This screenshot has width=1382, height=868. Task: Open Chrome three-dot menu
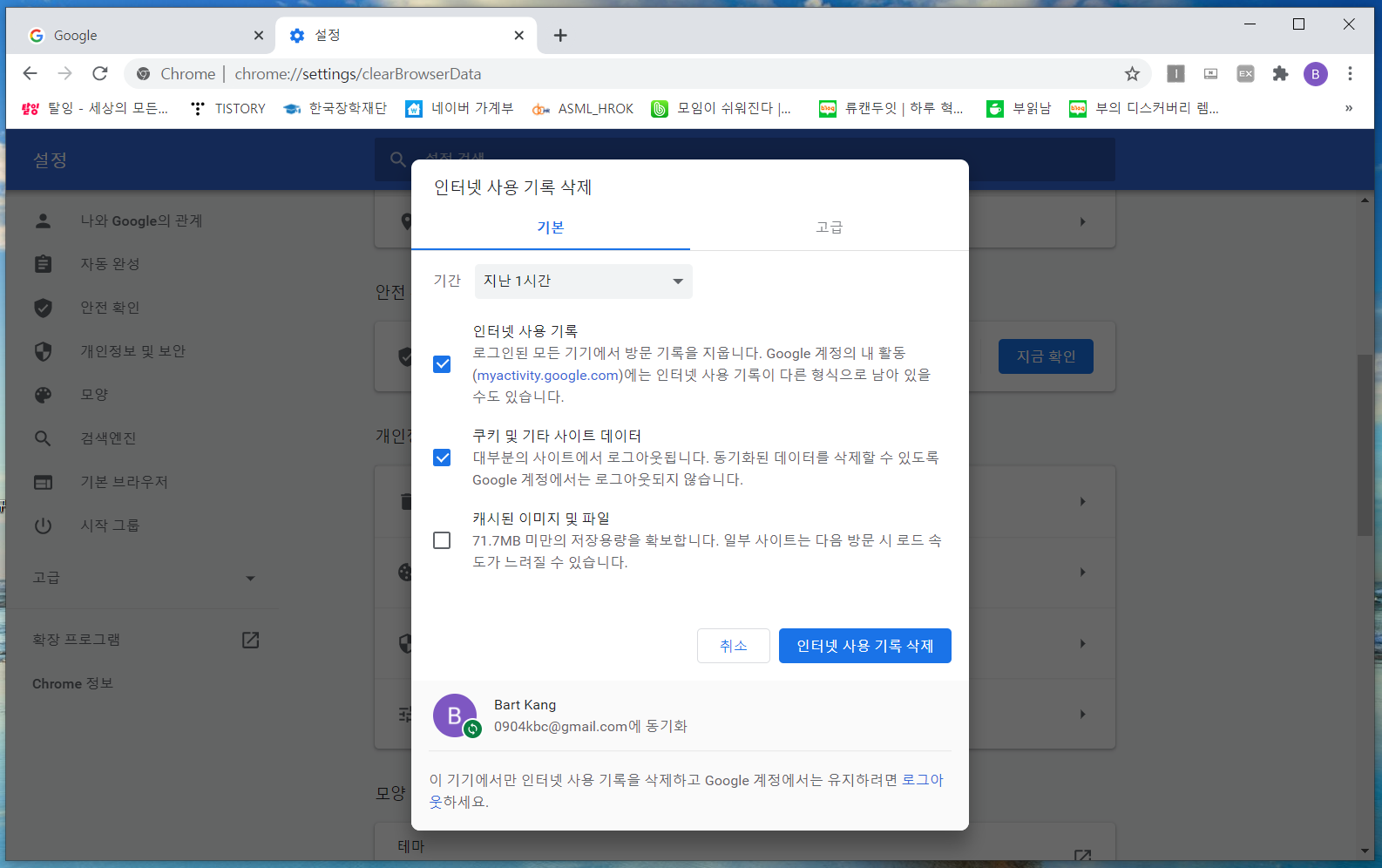[1350, 74]
